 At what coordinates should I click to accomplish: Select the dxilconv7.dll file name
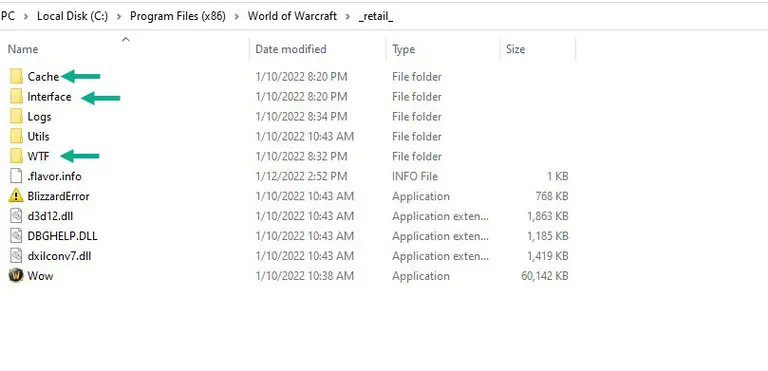(x=59, y=256)
